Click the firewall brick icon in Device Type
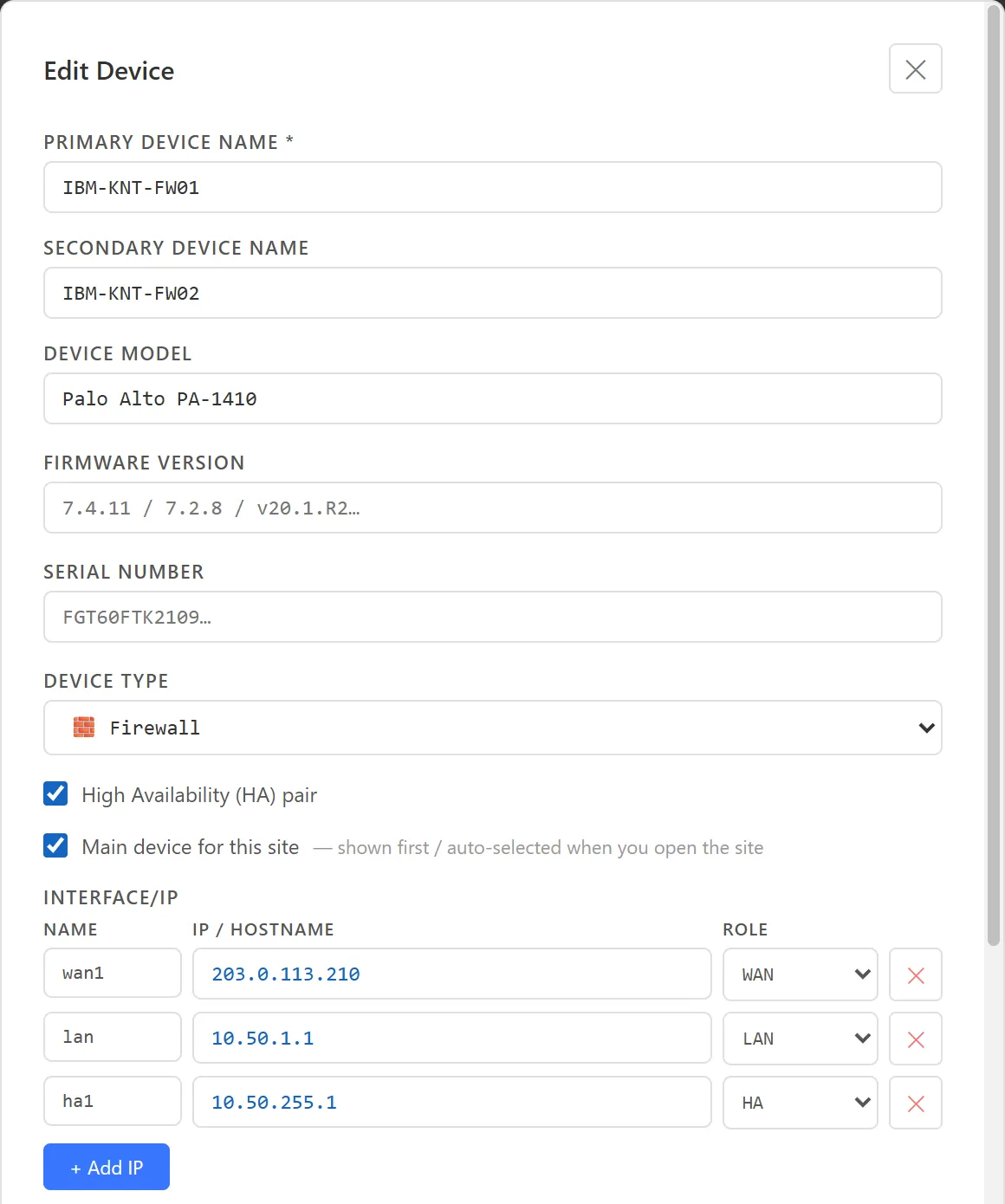The width and height of the screenshot is (1005, 1204). pyautogui.click(x=84, y=728)
